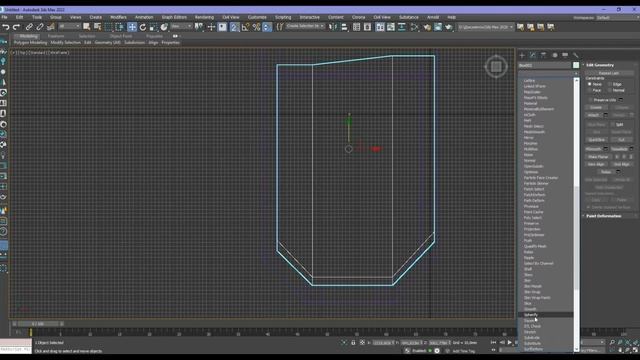Click the Attach button

(594, 116)
